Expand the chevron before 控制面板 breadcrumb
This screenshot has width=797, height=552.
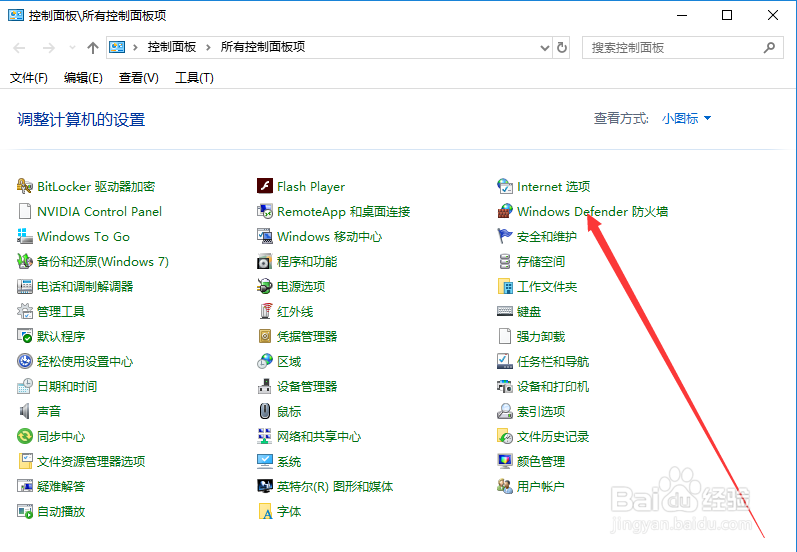click(x=135, y=47)
